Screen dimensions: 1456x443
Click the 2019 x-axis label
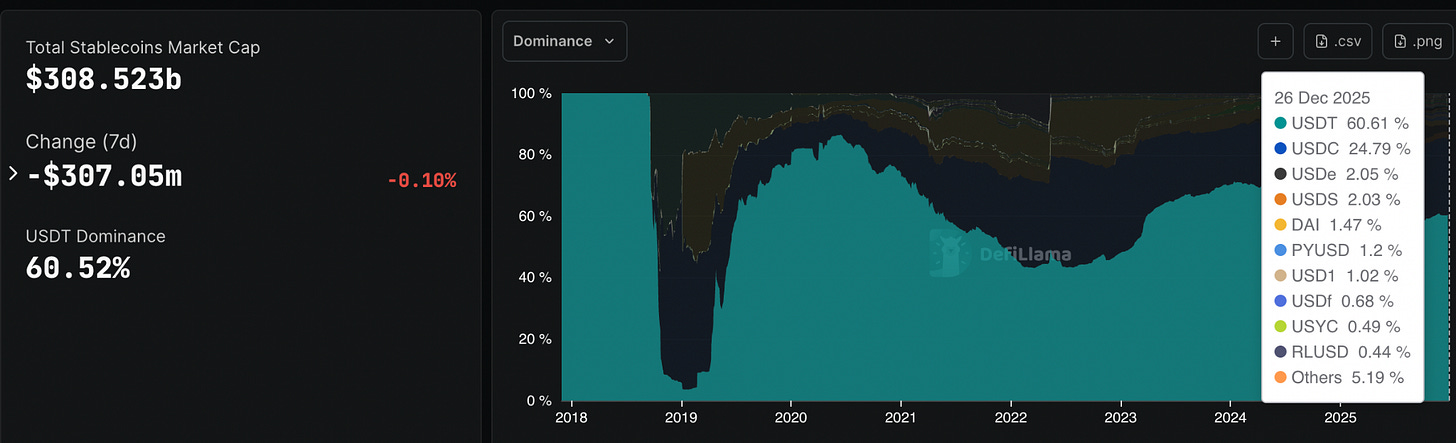pos(681,417)
